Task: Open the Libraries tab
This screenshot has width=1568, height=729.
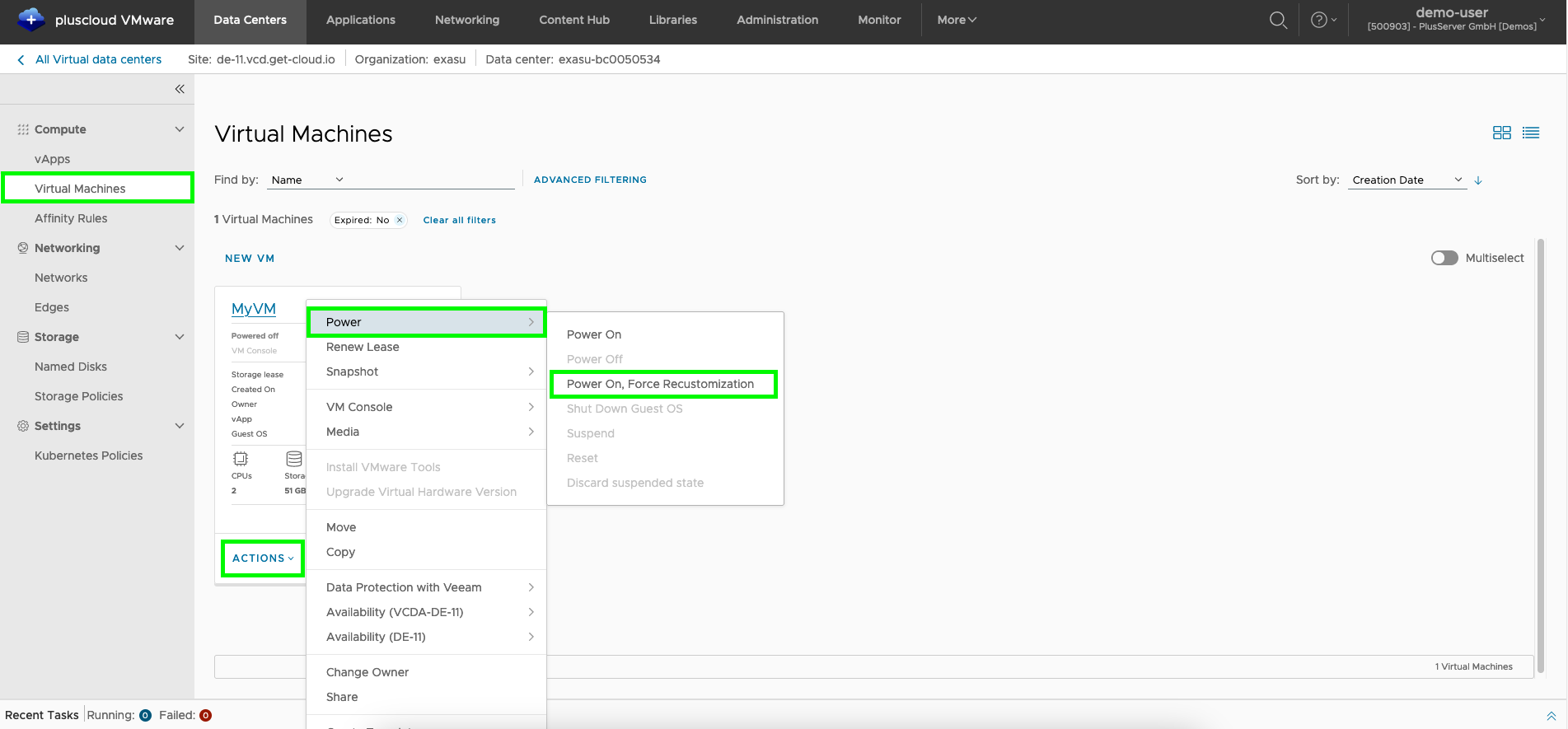Action: [673, 20]
